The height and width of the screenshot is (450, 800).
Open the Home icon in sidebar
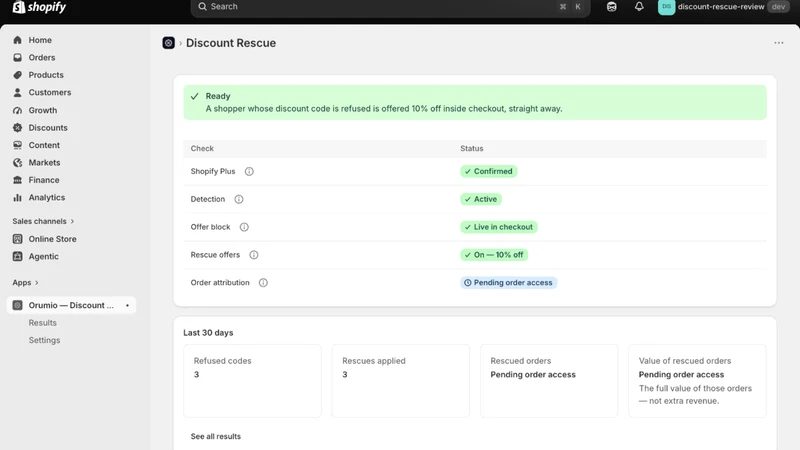point(17,40)
